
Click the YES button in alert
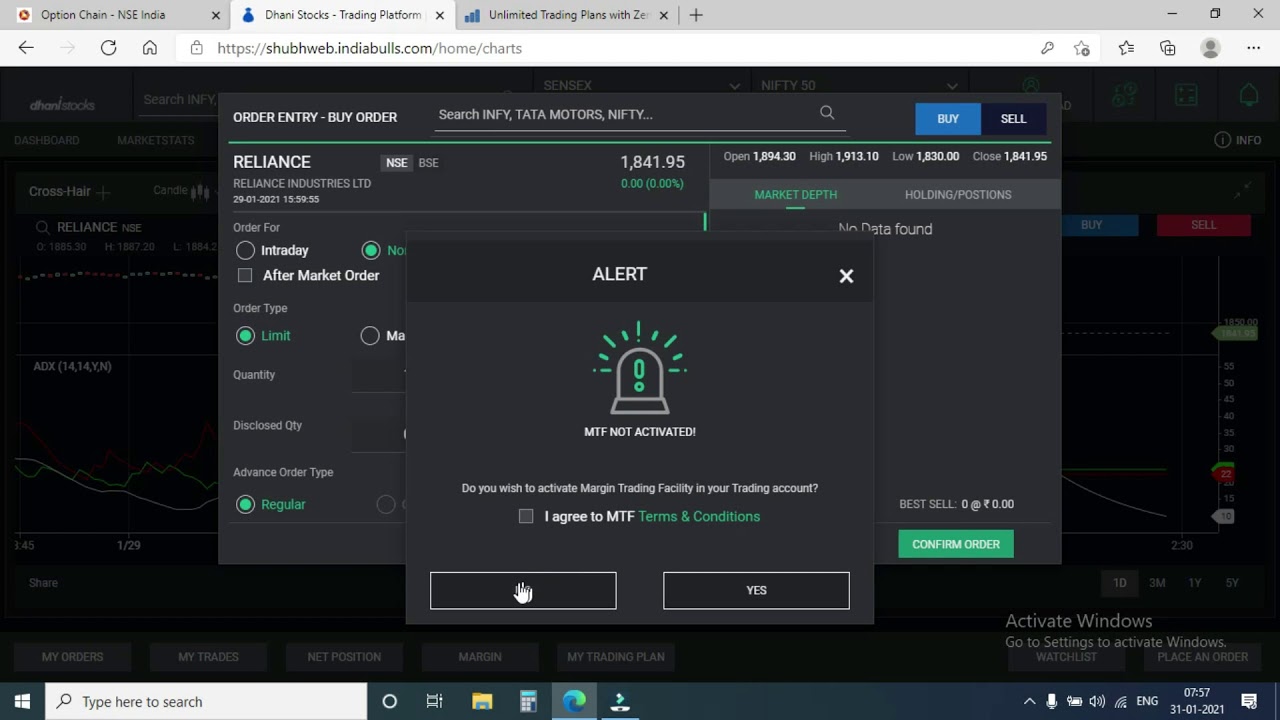756,590
